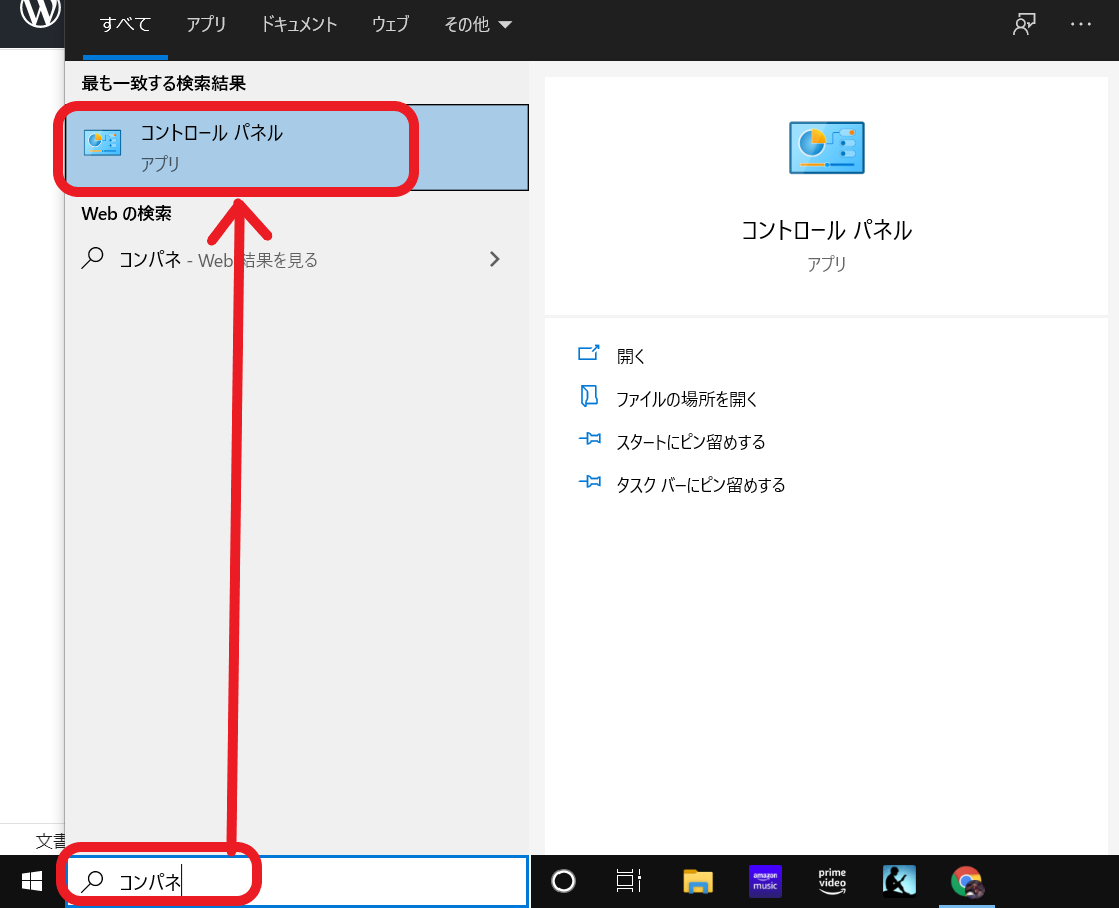Viewport: 1119px width, 908px height.
Task: Open Cortana circle icon on taskbar
Action: pyautogui.click(x=563, y=882)
